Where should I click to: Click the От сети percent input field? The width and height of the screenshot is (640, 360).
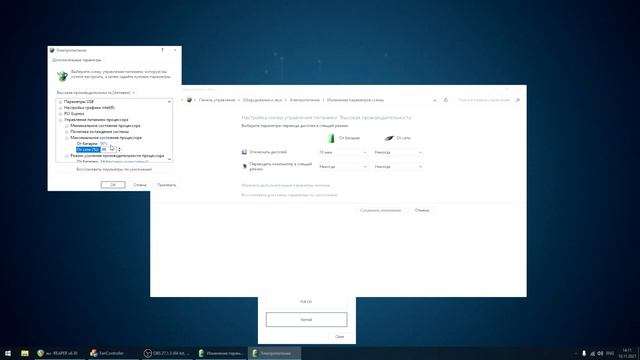pos(108,150)
